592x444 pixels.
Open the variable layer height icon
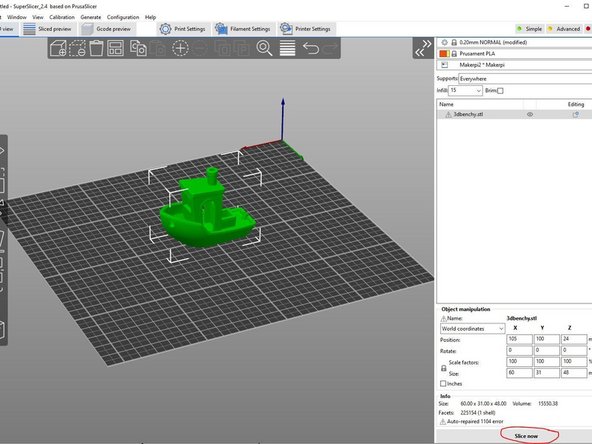pyautogui.click(x=287, y=48)
